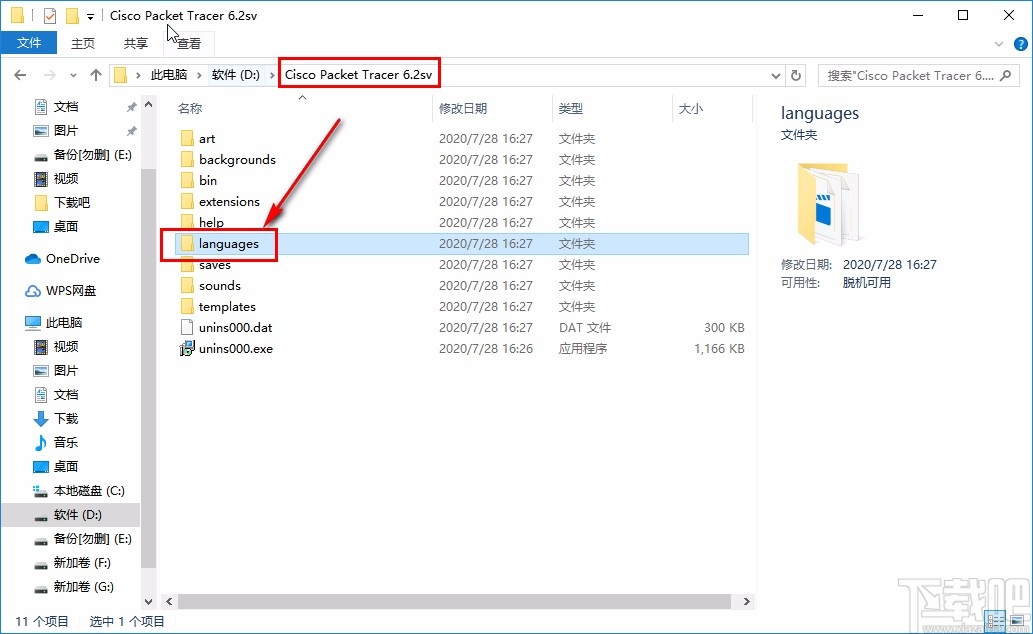Open Customize Quick Access Toolbar dropdown
Image resolution: width=1033 pixels, height=634 pixels.
[91, 16]
